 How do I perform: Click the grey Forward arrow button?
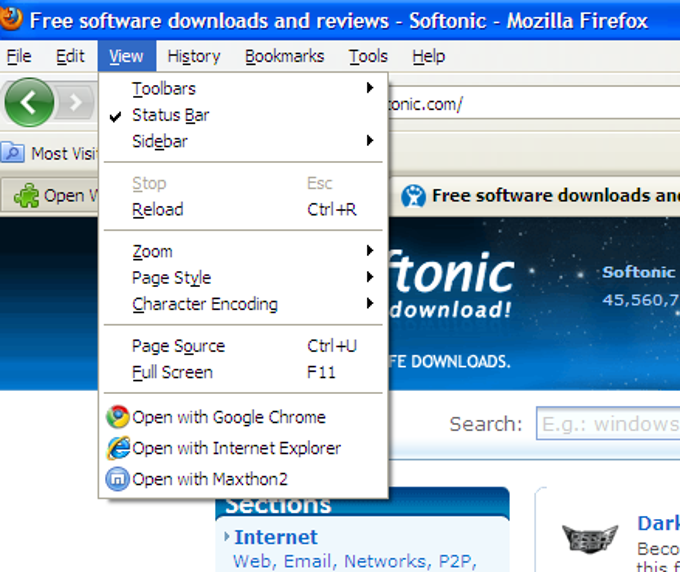(76, 103)
